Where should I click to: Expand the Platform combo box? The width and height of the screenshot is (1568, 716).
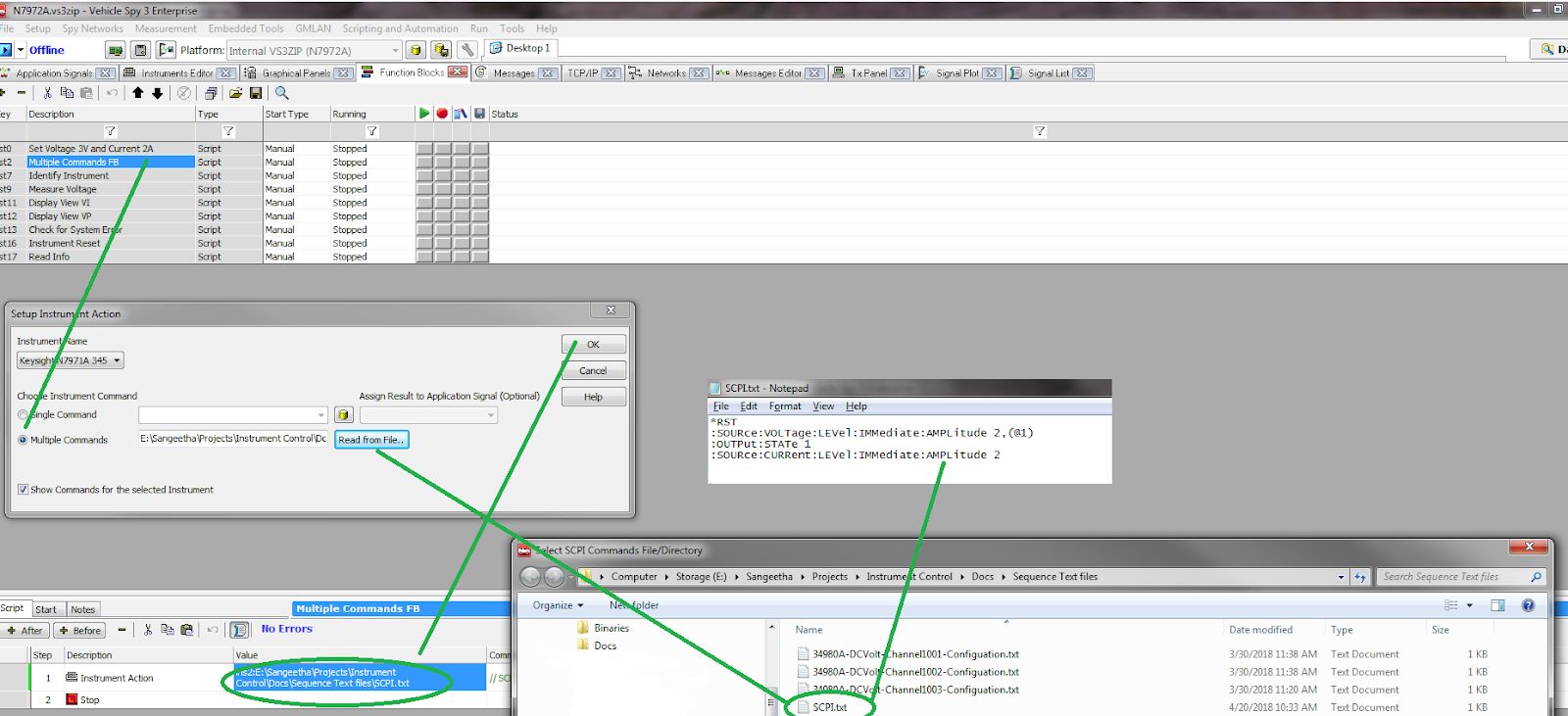395,51
